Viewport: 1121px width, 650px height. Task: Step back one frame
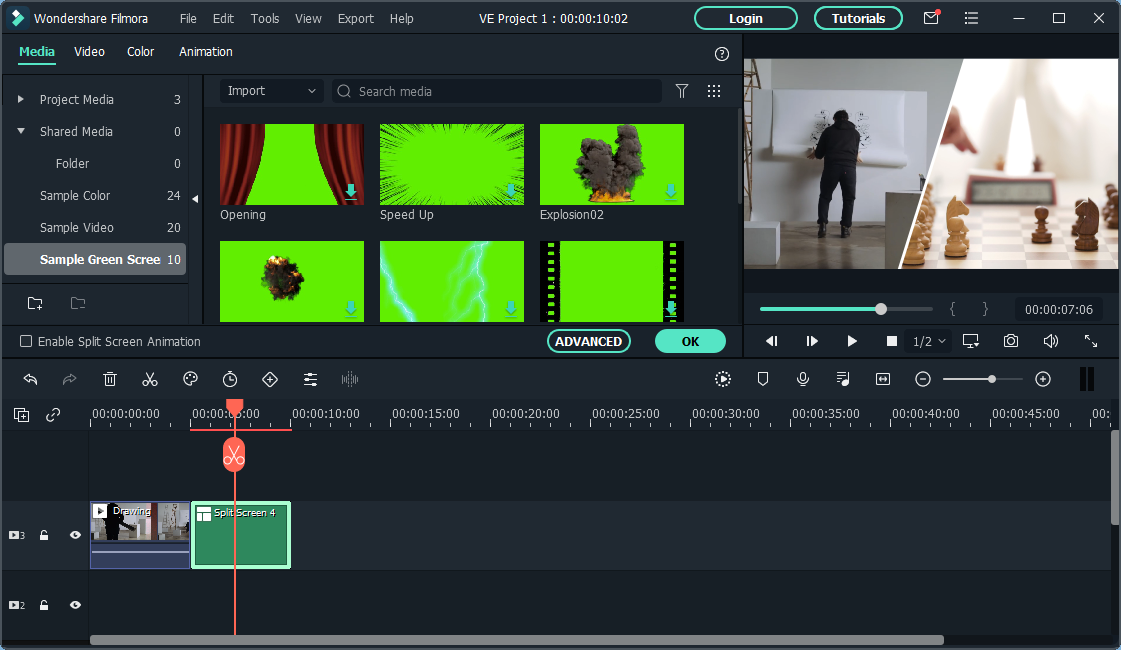(x=771, y=341)
